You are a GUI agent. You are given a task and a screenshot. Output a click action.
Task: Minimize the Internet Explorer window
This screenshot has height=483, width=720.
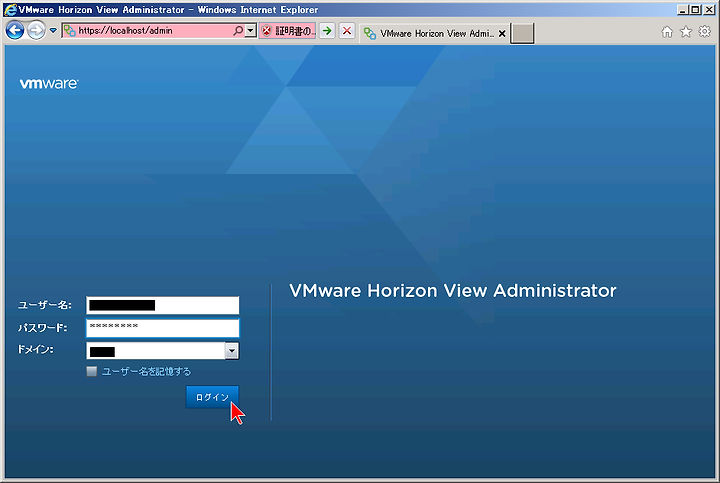(x=682, y=10)
